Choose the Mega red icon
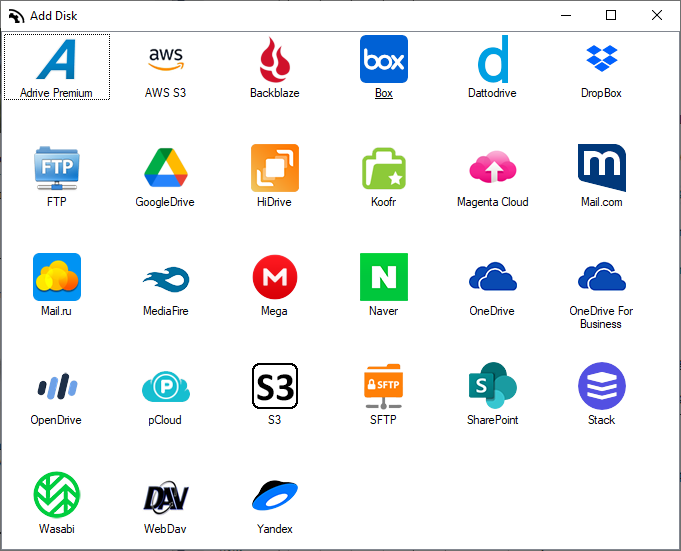The height and width of the screenshot is (551, 681). pyautogui.click(x=274, y=277)
